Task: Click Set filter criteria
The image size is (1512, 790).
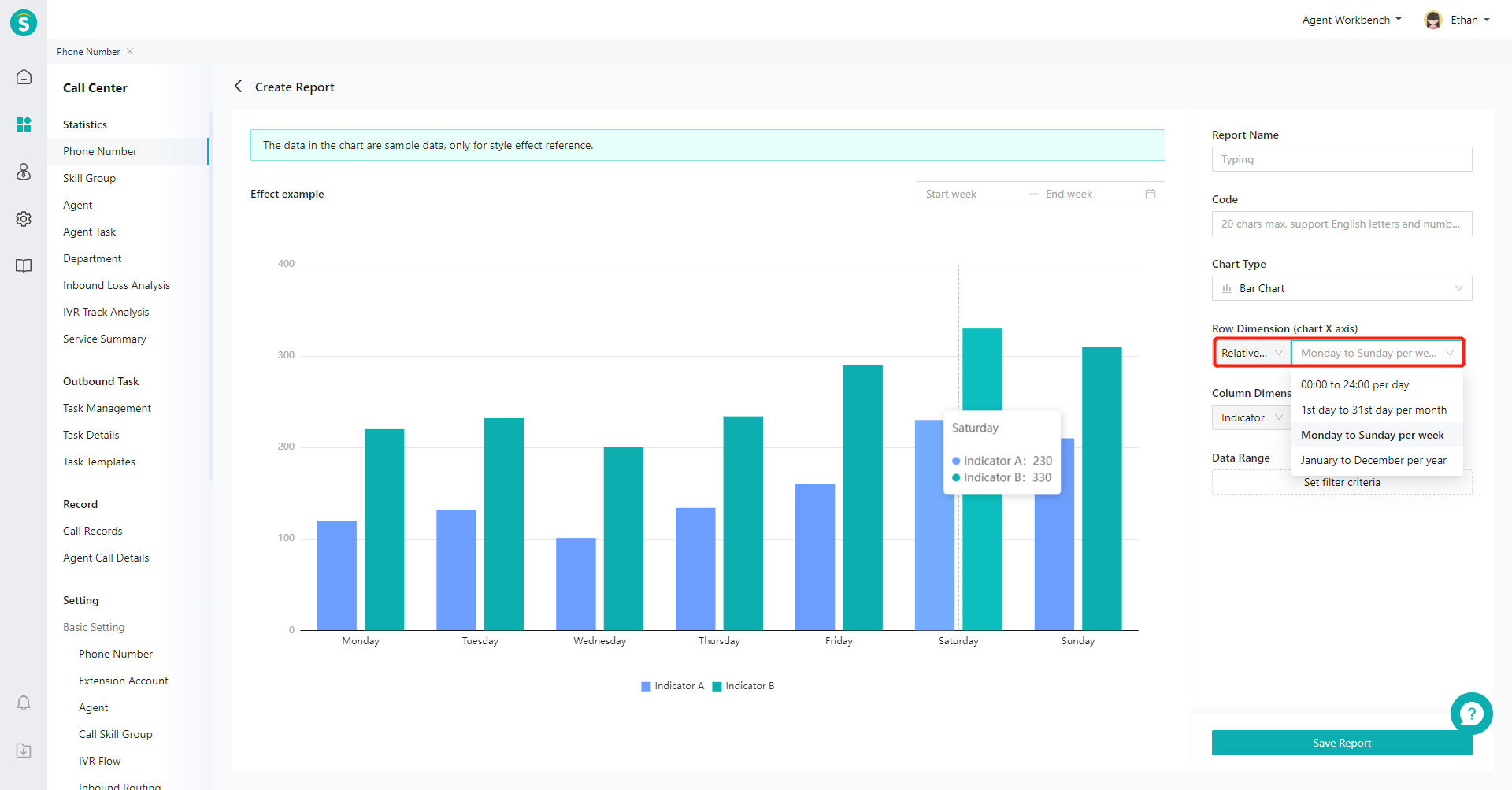Action: pyautogui.click(x=1342, y=482)
